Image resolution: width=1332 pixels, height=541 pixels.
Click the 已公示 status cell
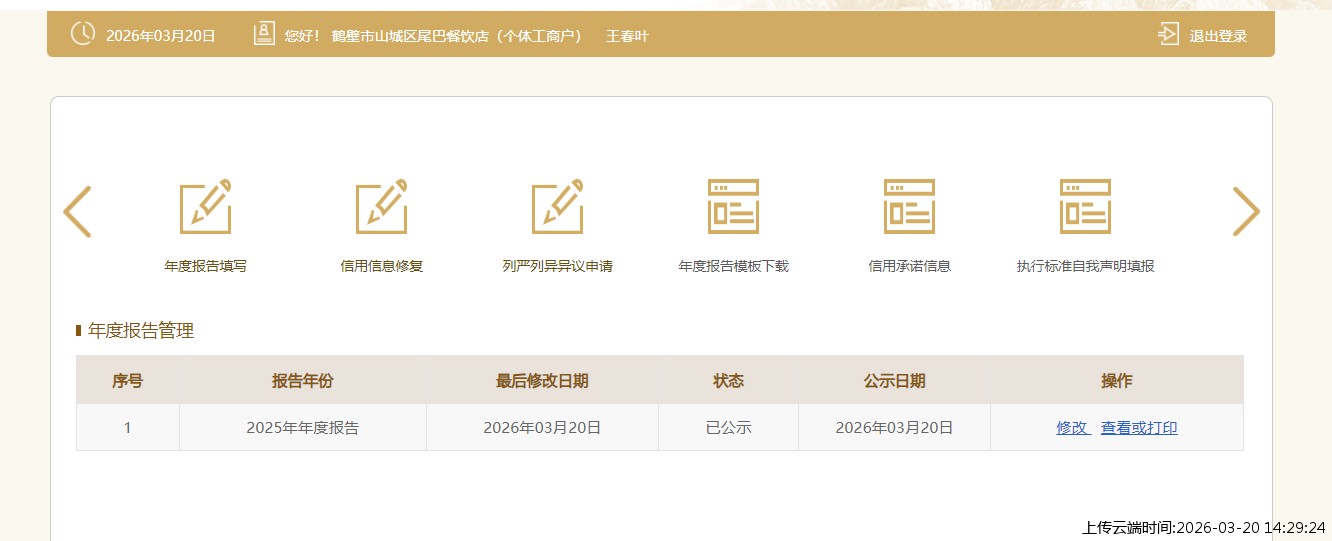[728, 428]
